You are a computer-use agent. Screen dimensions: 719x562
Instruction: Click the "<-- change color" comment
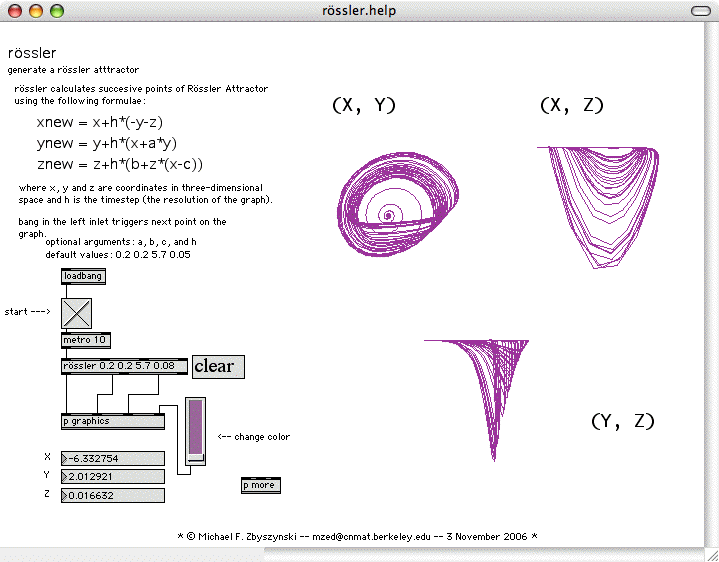point(254,437)
